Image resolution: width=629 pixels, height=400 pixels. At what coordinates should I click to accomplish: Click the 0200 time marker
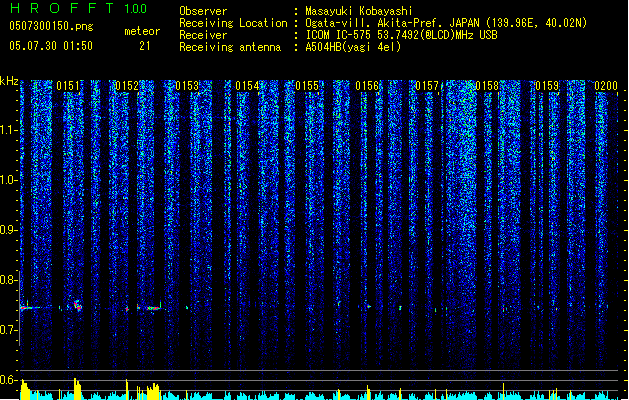click(x=606, y=86)
